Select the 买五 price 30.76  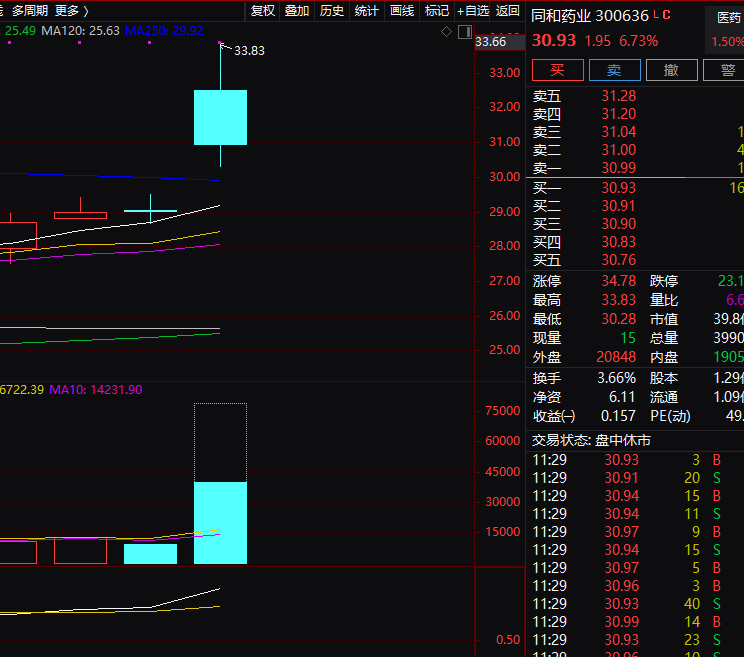pyautogui.click(x=619, y=260)
